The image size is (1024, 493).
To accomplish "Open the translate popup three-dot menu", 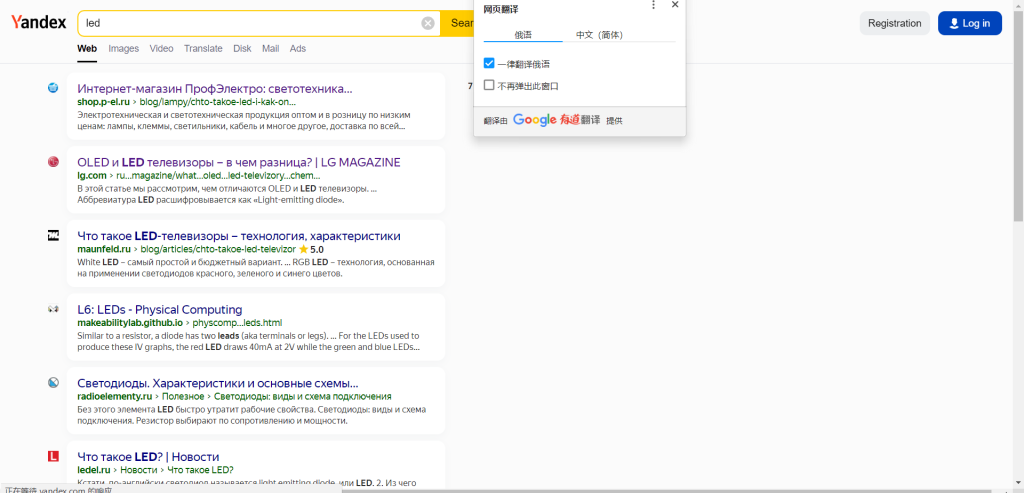I will coord(653,5).
